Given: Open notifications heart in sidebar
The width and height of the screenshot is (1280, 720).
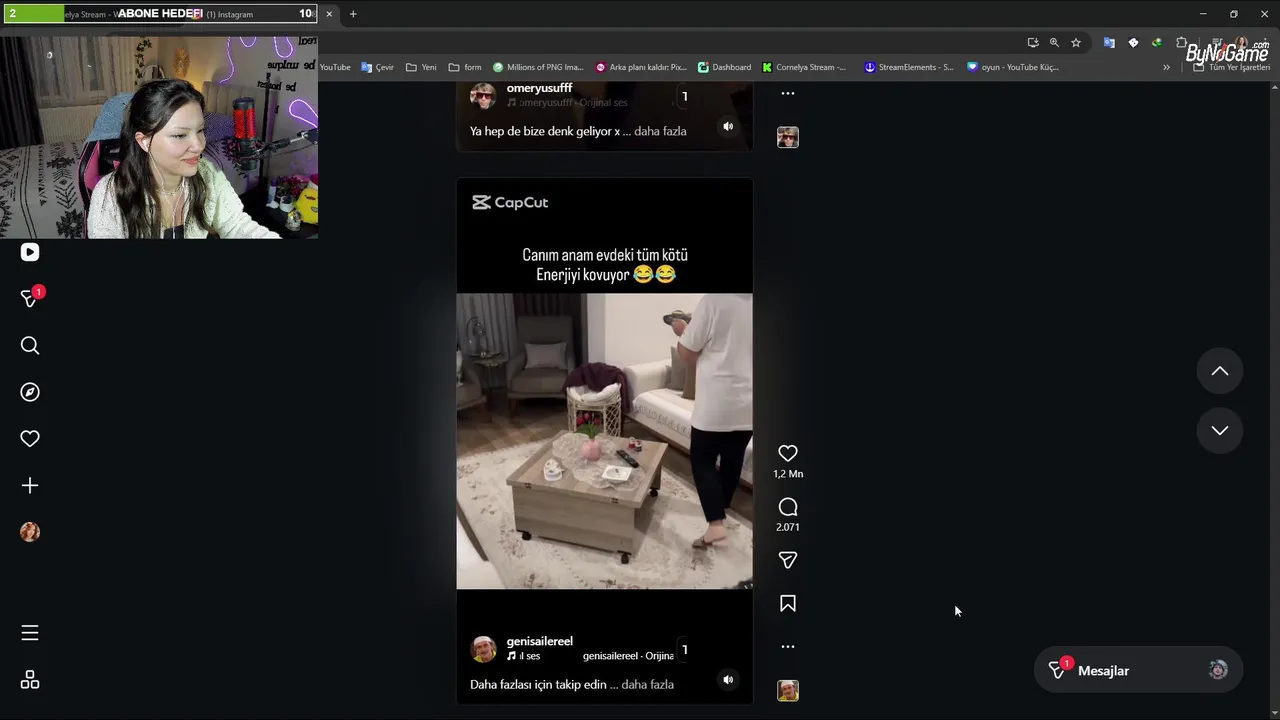Looking at the screenshot, I should (x=30, y=438).
